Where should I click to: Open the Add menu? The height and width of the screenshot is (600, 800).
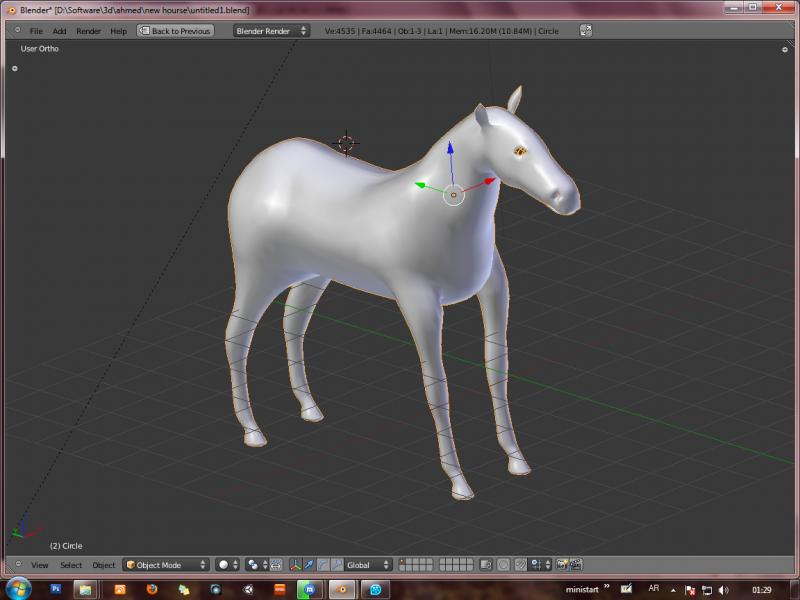tap(59, 31)
